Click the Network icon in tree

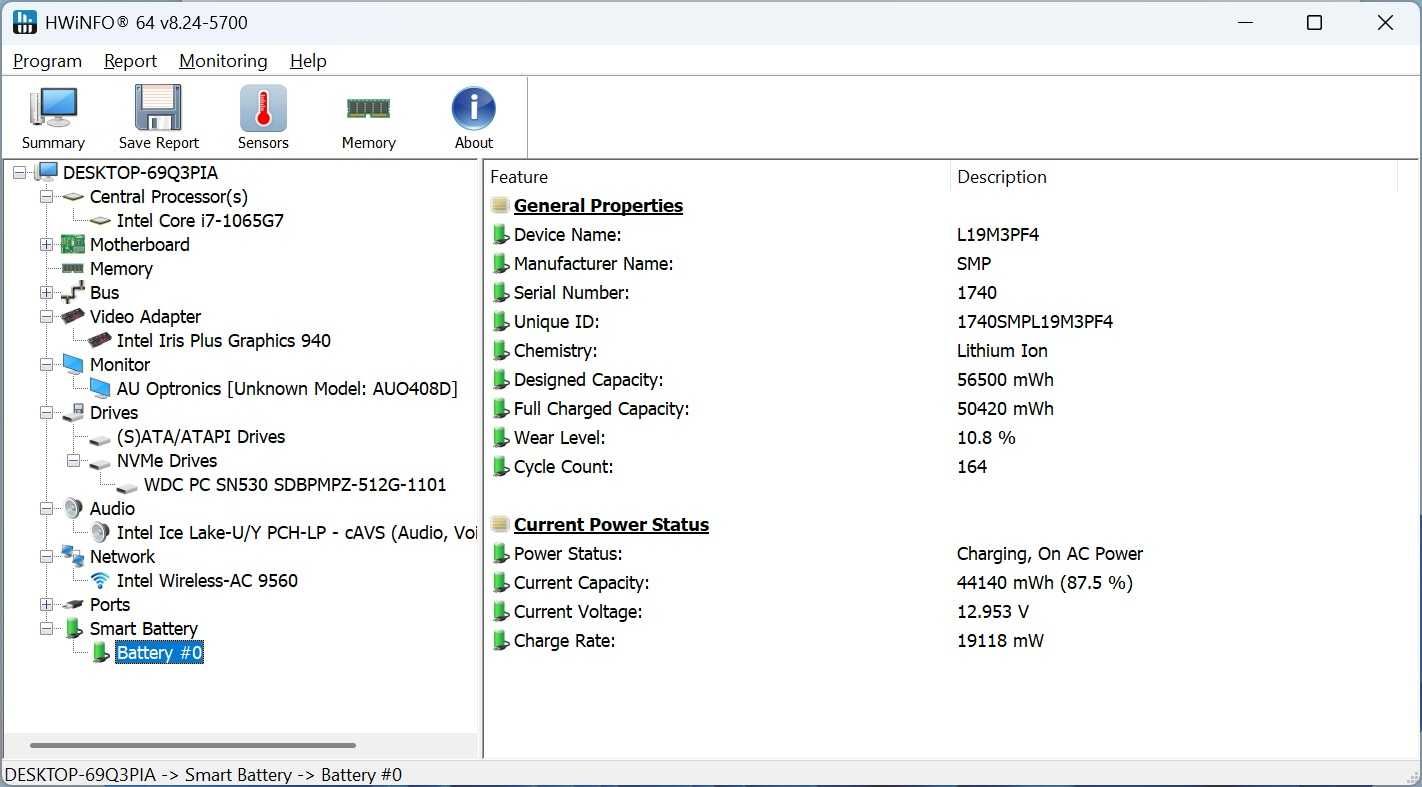73,557
